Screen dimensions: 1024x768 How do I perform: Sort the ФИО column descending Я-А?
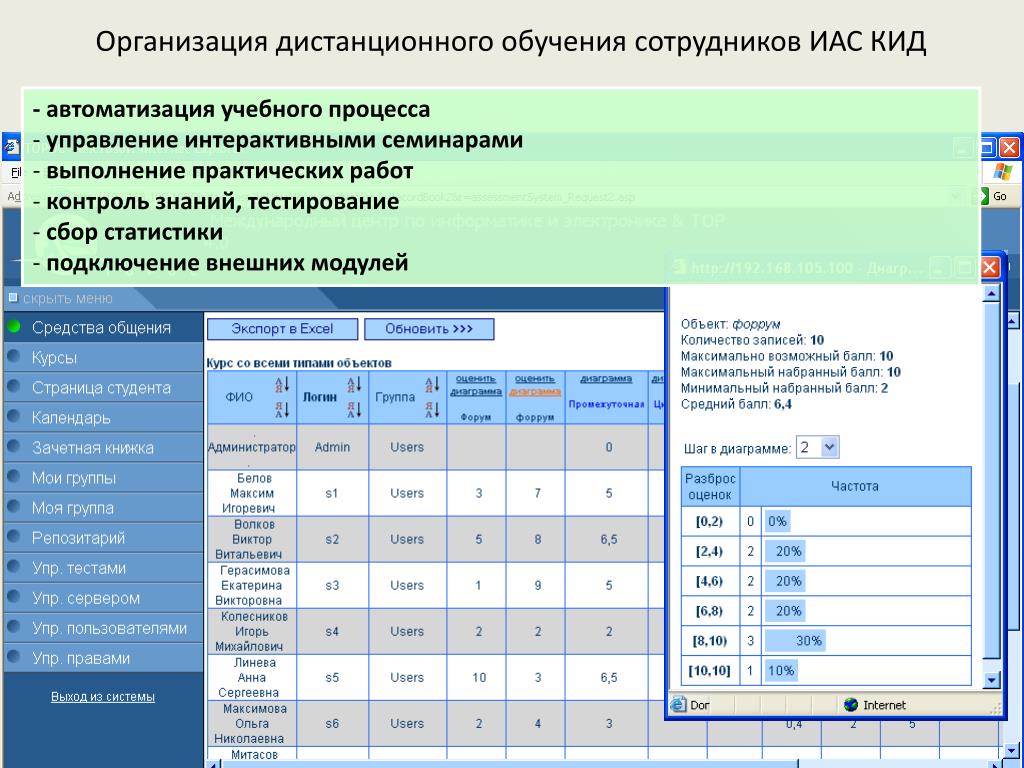(282, 409)
